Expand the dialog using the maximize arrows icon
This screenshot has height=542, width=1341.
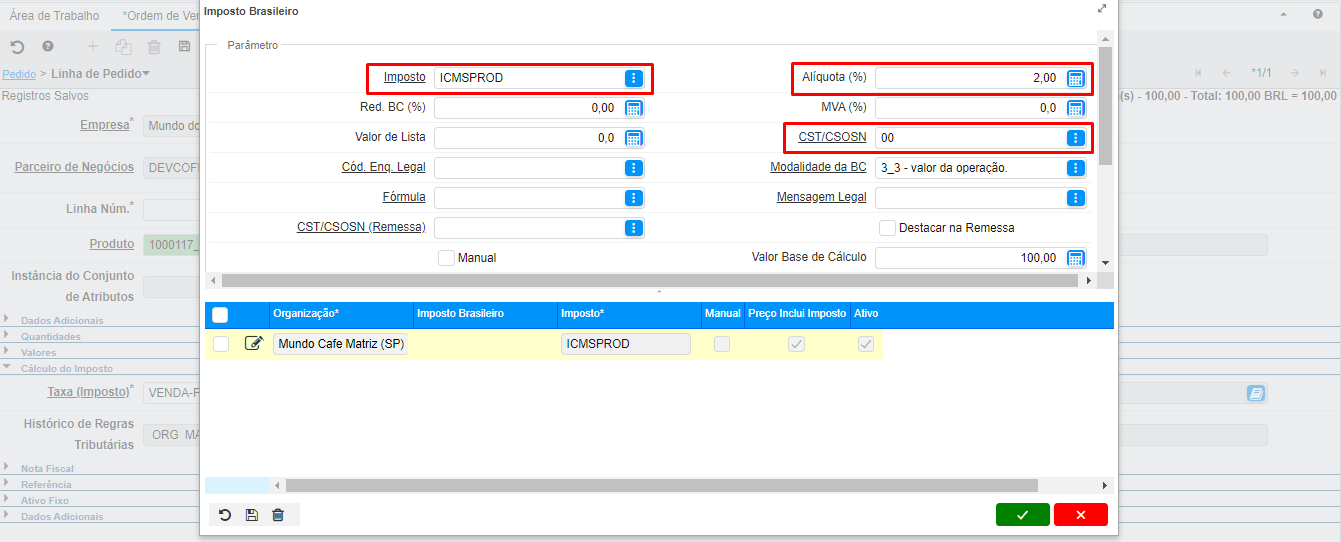[x=1102, y=9]
